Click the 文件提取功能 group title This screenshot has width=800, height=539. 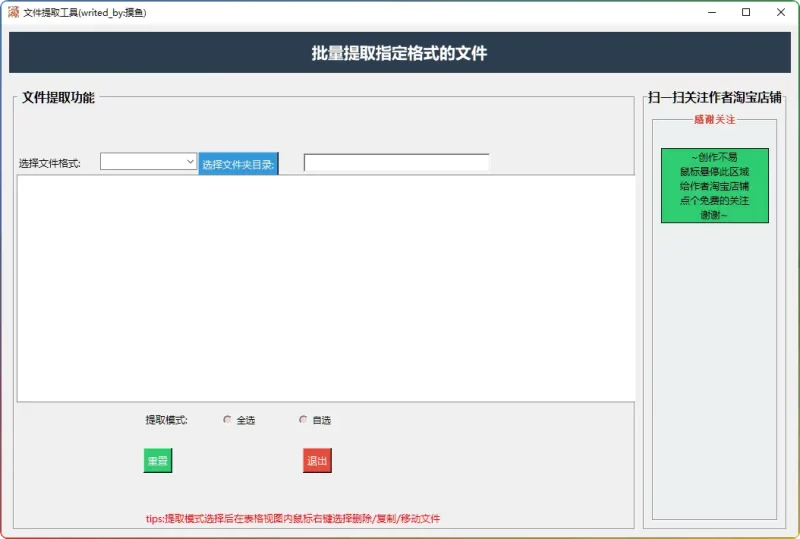pyautogui.click(x=58, y=97)
